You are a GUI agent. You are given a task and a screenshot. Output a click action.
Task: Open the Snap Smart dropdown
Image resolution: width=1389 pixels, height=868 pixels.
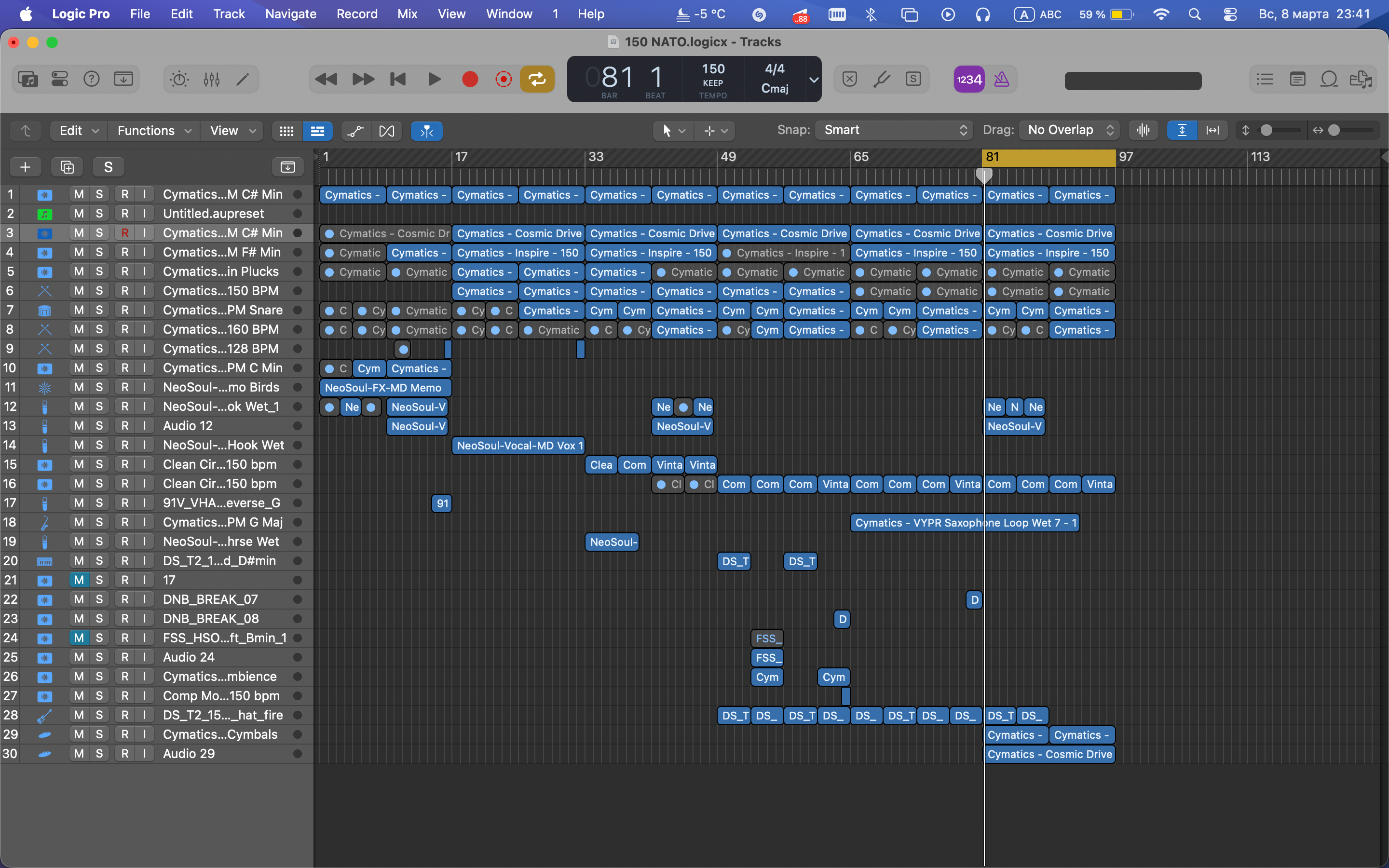(894, 130)
